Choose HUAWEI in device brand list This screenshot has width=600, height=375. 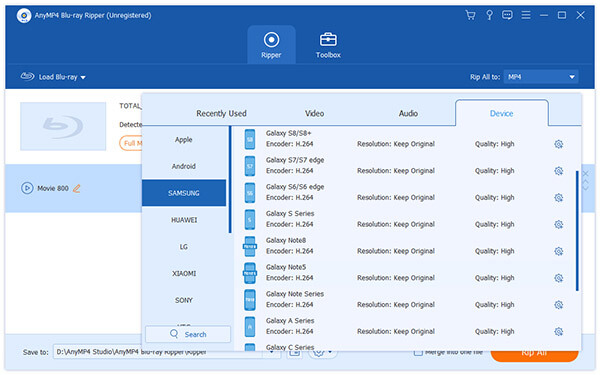(184, 220)
